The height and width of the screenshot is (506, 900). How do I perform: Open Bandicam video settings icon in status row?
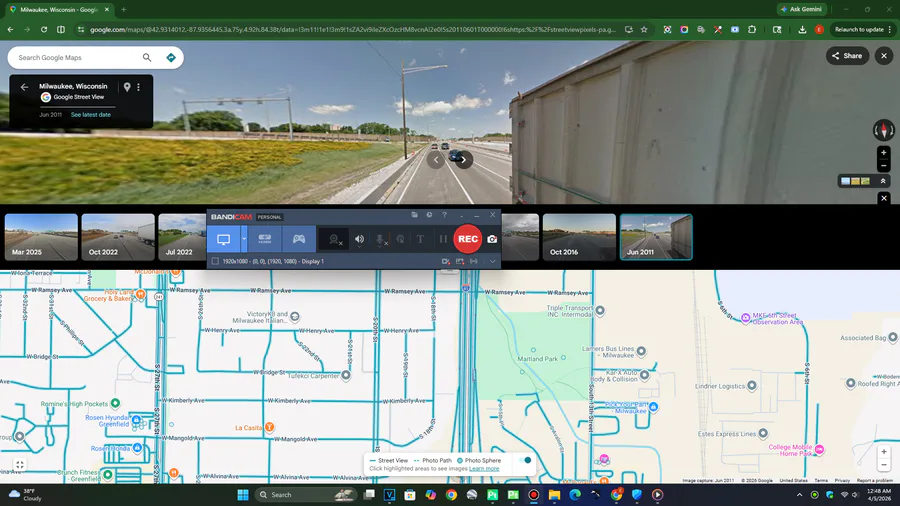(445, 261)
